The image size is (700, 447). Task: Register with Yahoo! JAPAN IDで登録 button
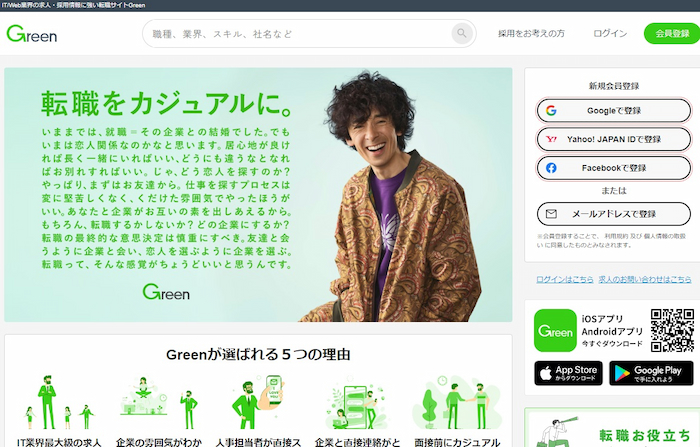[x=614, y=139]
